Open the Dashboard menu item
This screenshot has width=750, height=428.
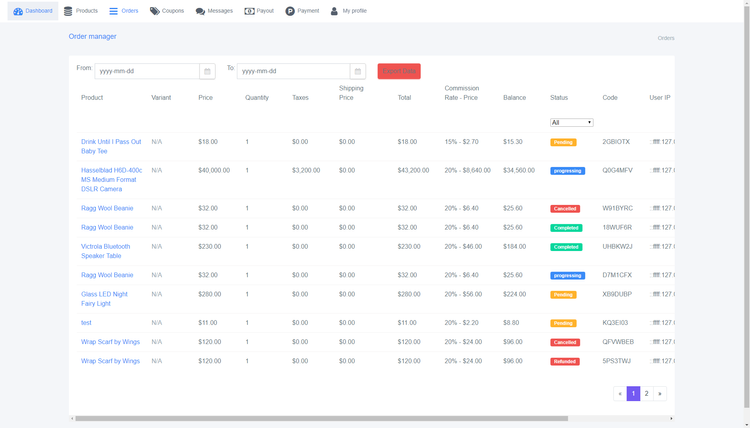(x=33, y=11)
